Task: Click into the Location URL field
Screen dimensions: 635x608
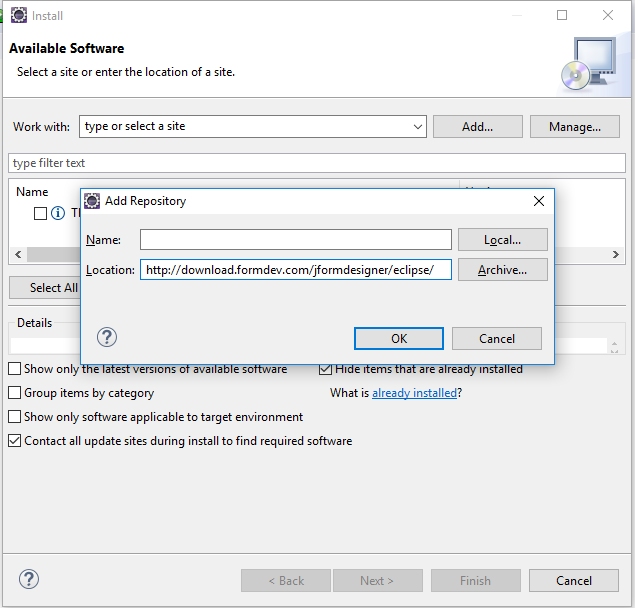Action: 295,270
